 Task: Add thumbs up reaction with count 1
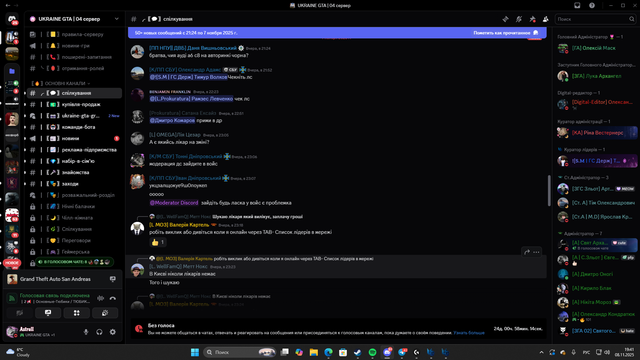click(x=158, y=242)
